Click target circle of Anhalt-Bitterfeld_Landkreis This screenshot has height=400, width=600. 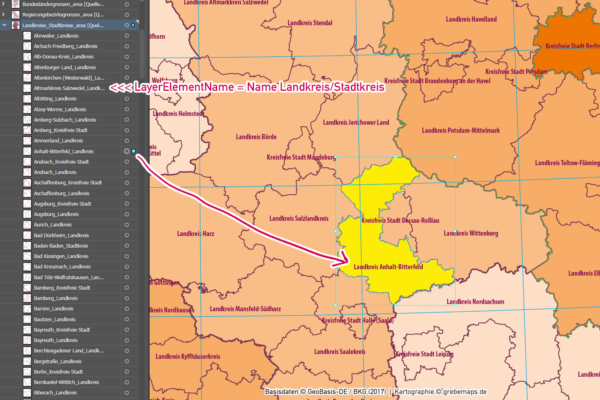pyautogui.click(x=127, y=151)
